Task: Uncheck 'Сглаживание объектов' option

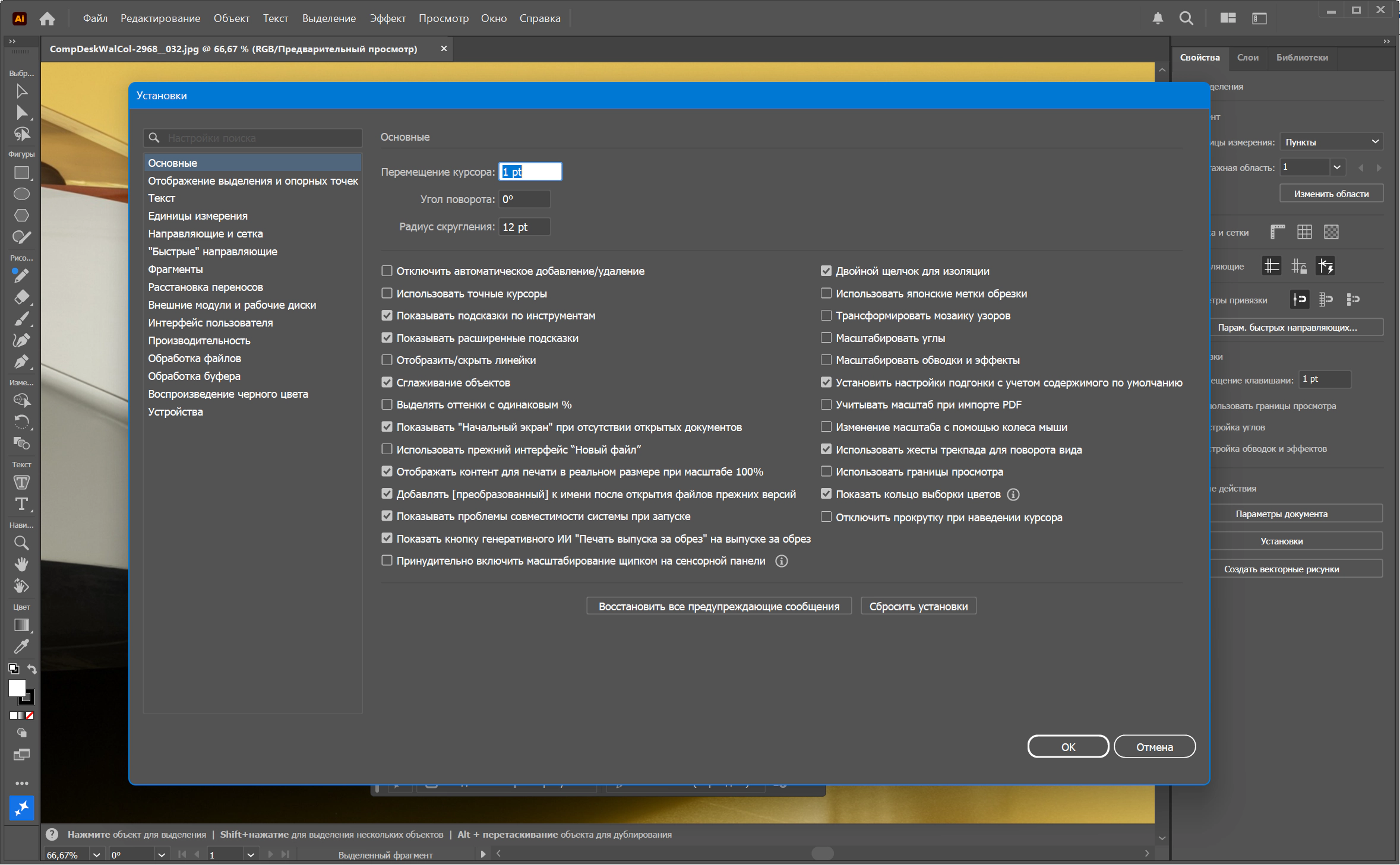Action: click(x=387, y=382)
